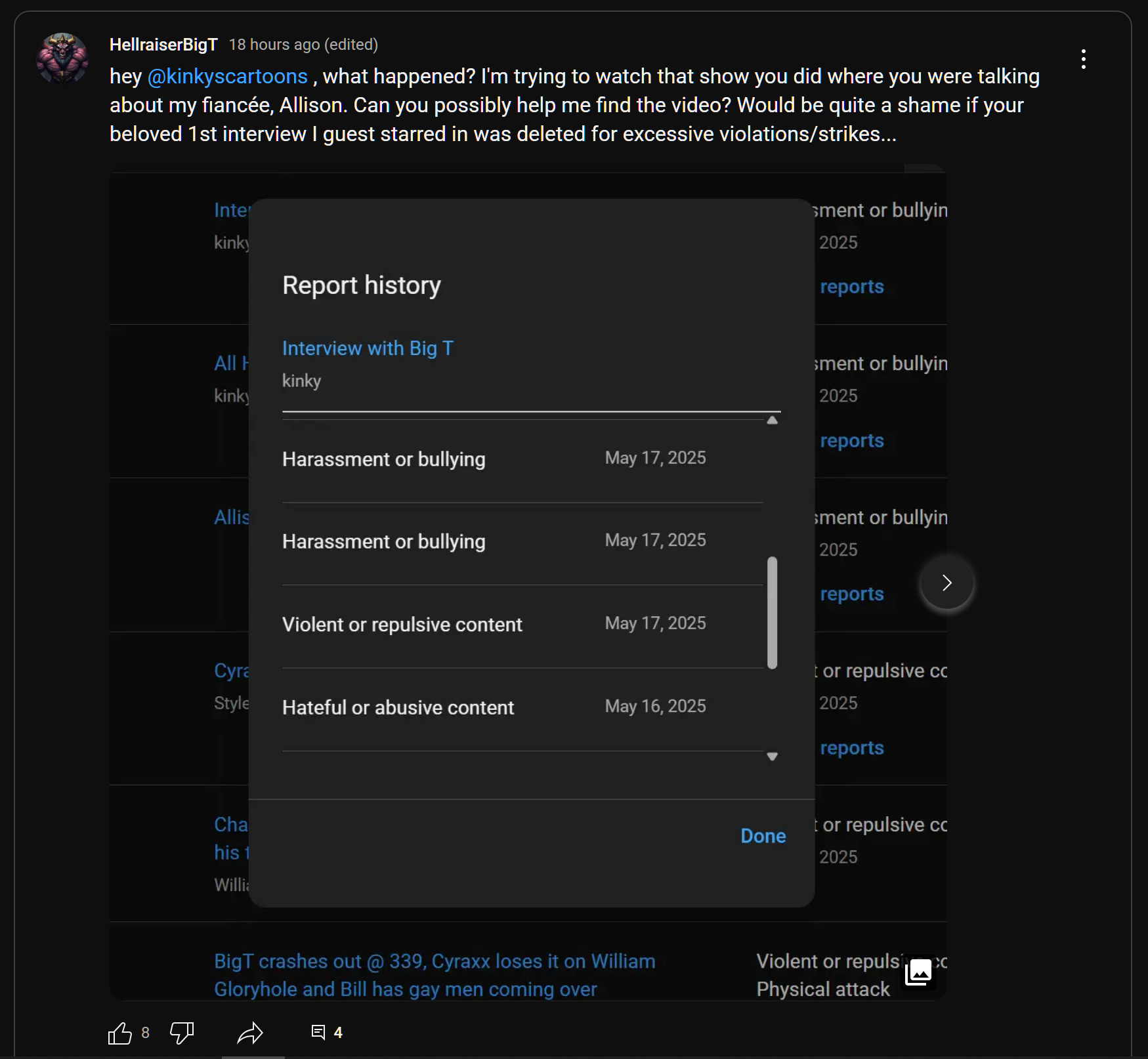Viewport: 1148px width, 1059px height.
Task: Click the like count 8
Action: pyautogui.click(x=146, y=1033)
